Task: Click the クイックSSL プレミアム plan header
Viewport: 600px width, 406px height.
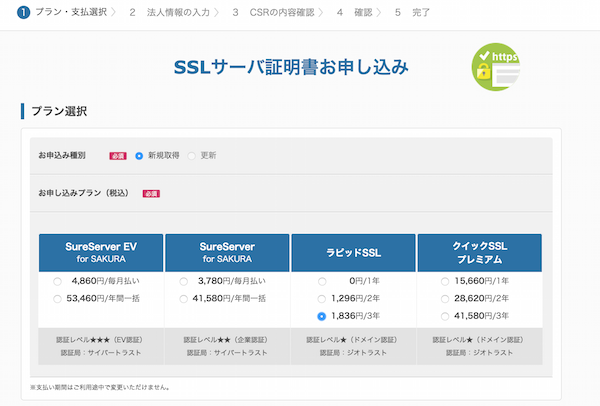Action: point(480,253)
